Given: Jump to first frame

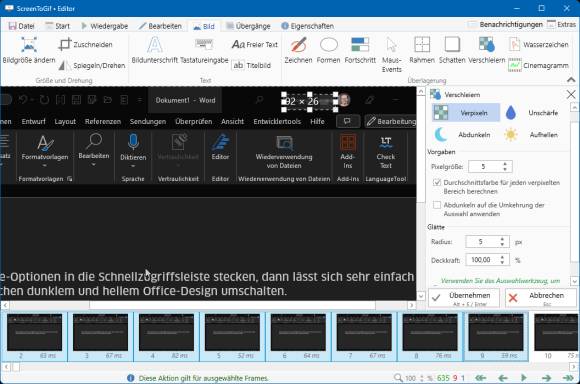Looking at the screenshot, I should pyautogui.click(x=480, y=378).
